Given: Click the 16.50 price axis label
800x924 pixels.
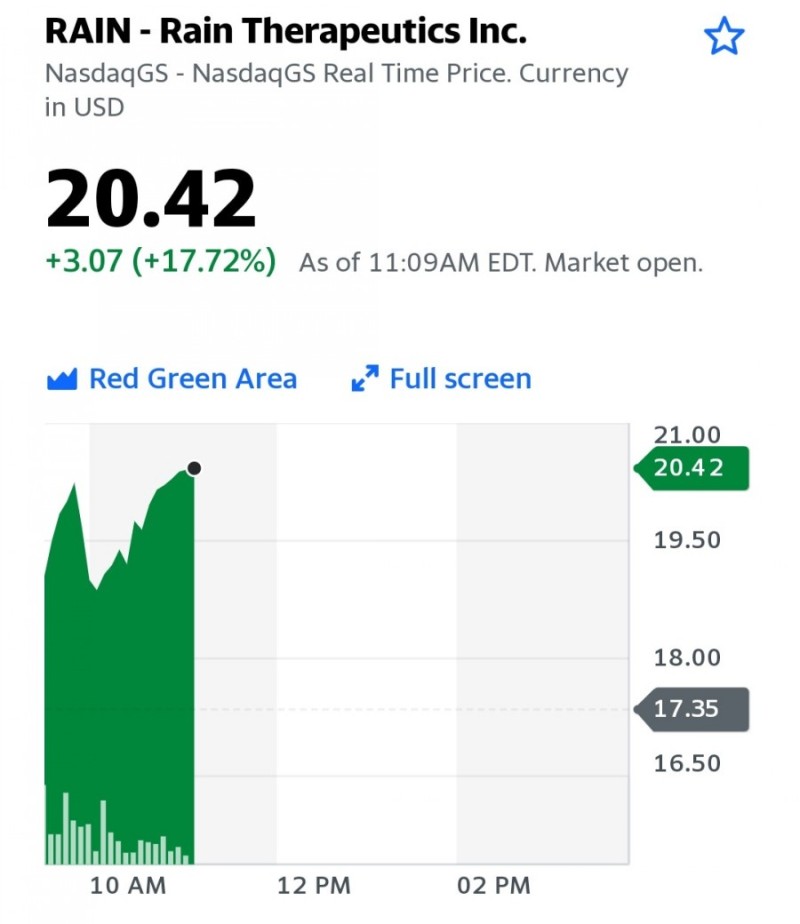Looking at the screenshot, I should (x=687, y=764).
